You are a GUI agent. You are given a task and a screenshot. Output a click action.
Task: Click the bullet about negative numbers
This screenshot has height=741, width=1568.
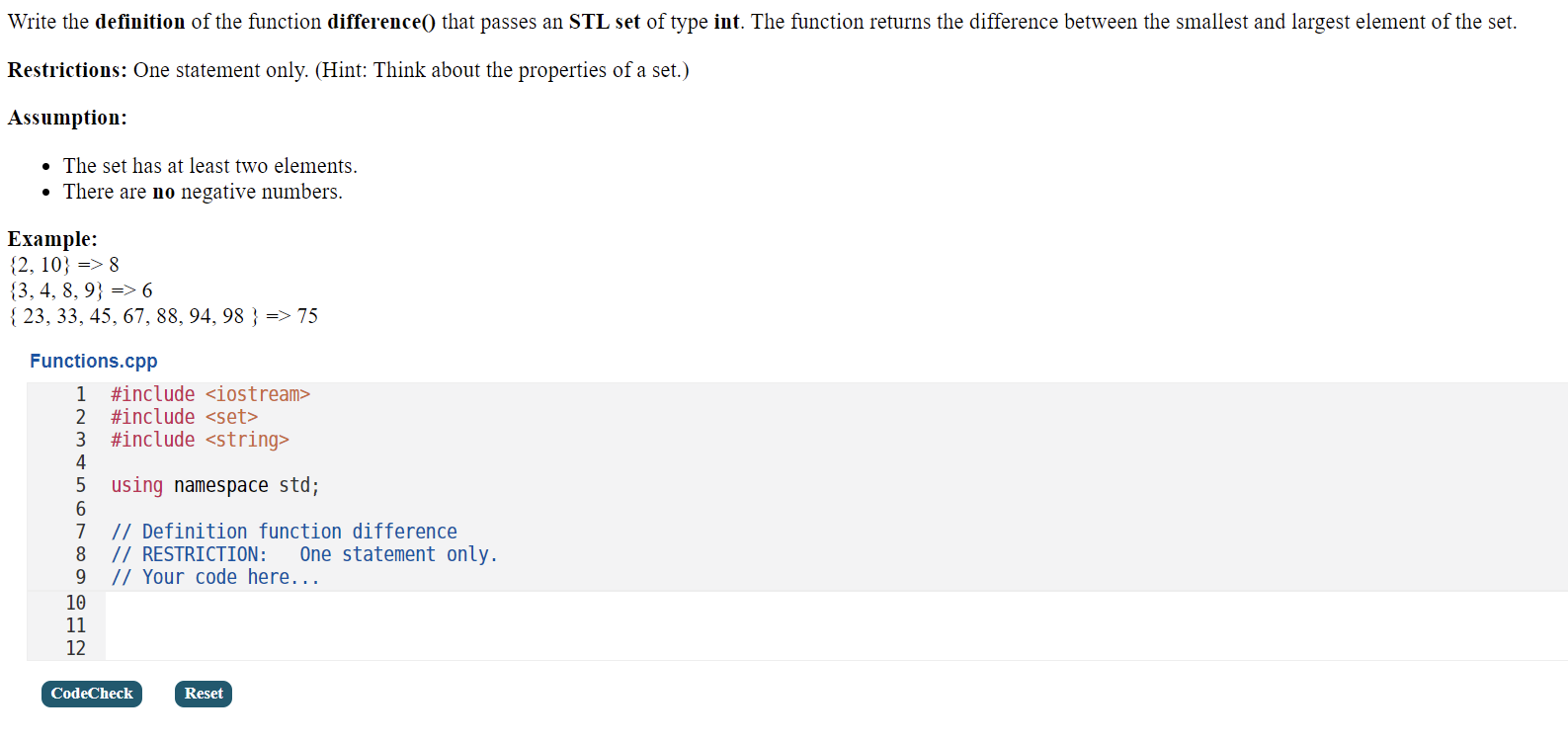click(x=202, y=191)
